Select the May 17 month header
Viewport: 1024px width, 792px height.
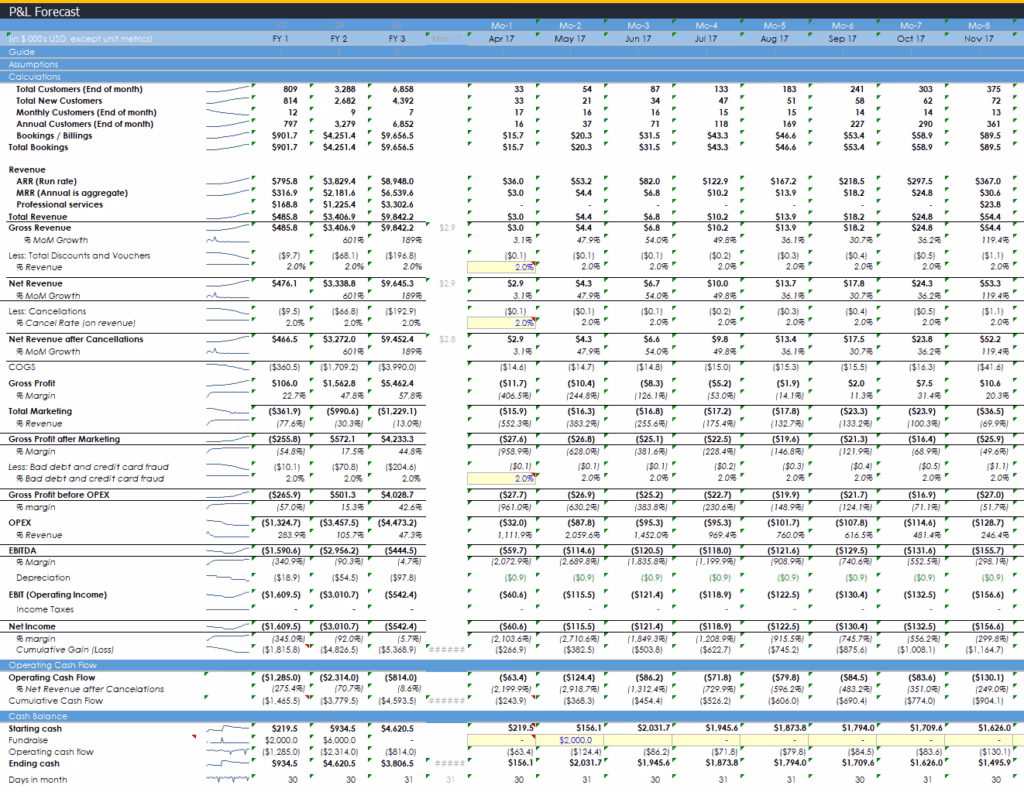coord(569,39)
